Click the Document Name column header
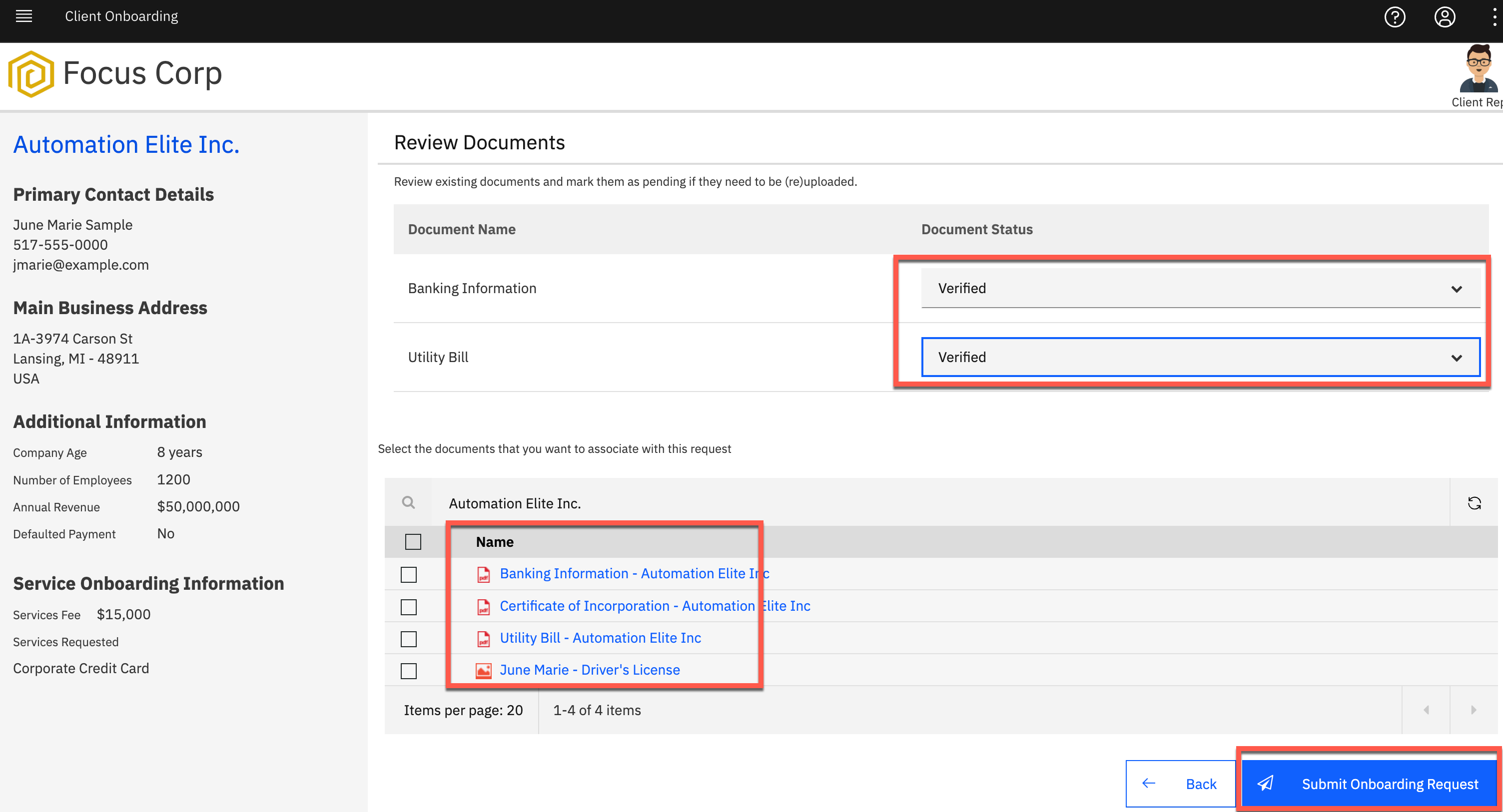Image resolution: width=1503 pixels, height=812 pixels. [x=462, y=229]
